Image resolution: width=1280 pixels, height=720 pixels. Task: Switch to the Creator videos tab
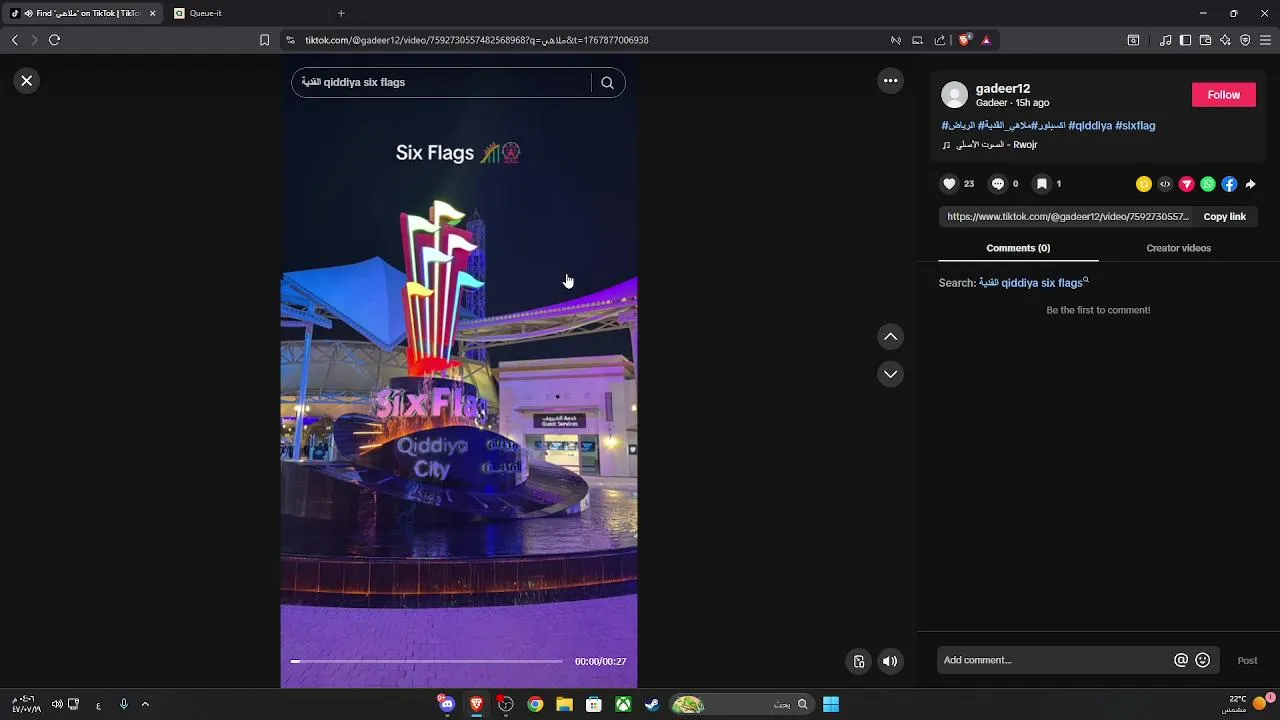[1178, 248]
